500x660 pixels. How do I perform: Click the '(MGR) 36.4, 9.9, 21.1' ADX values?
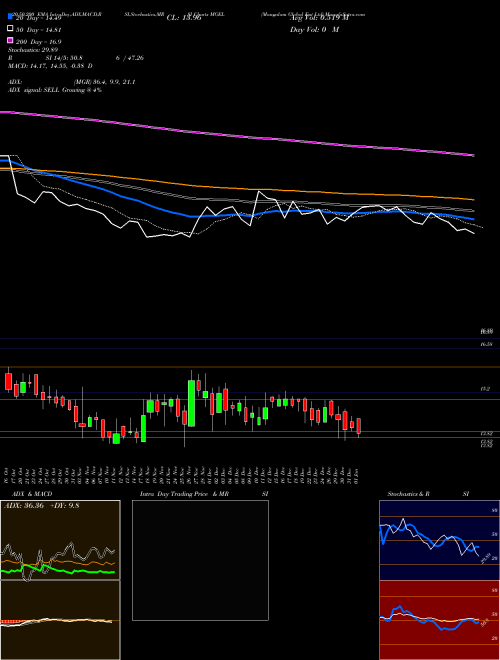coord(104,82)
